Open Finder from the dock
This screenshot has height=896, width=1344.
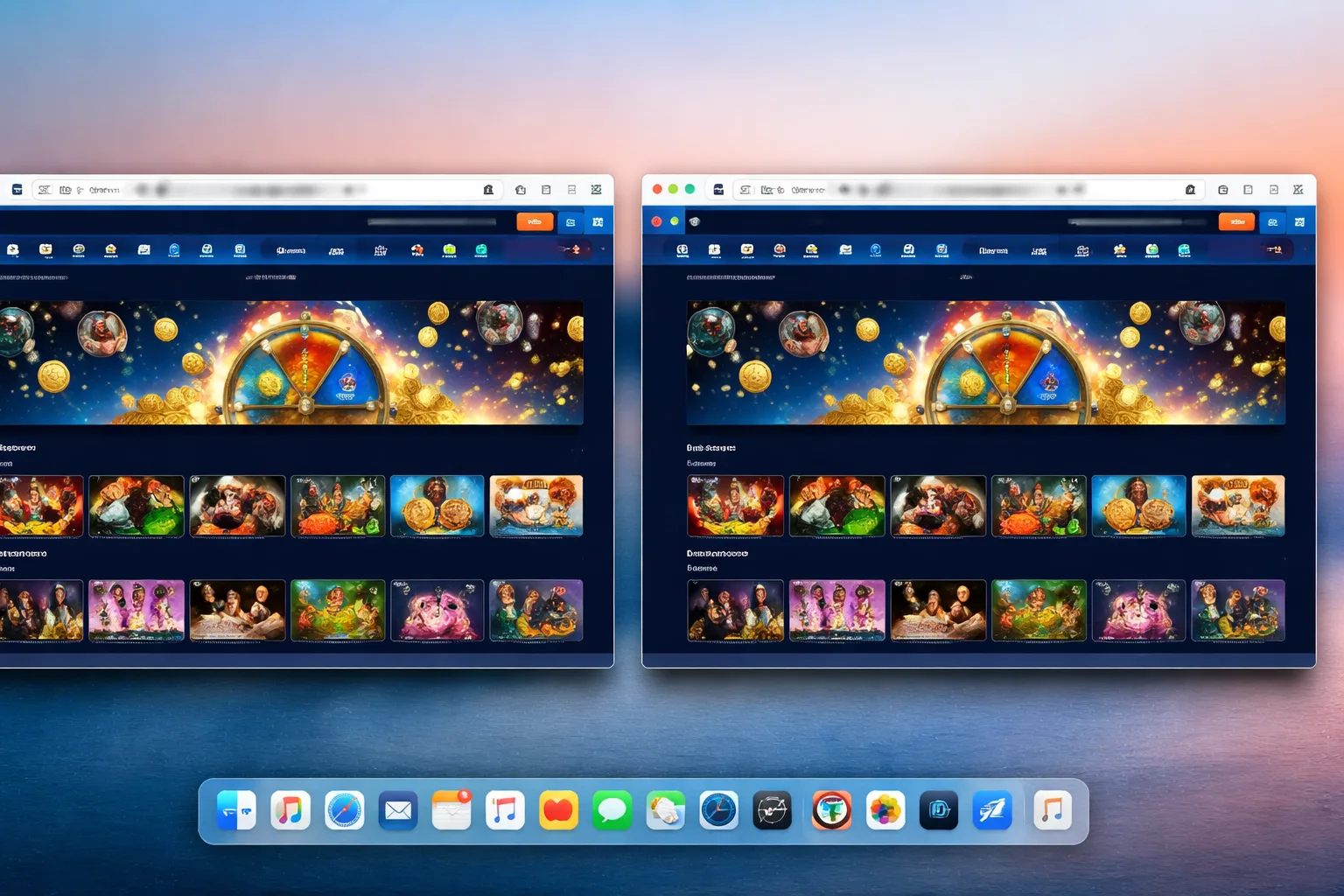pos(236,811)
